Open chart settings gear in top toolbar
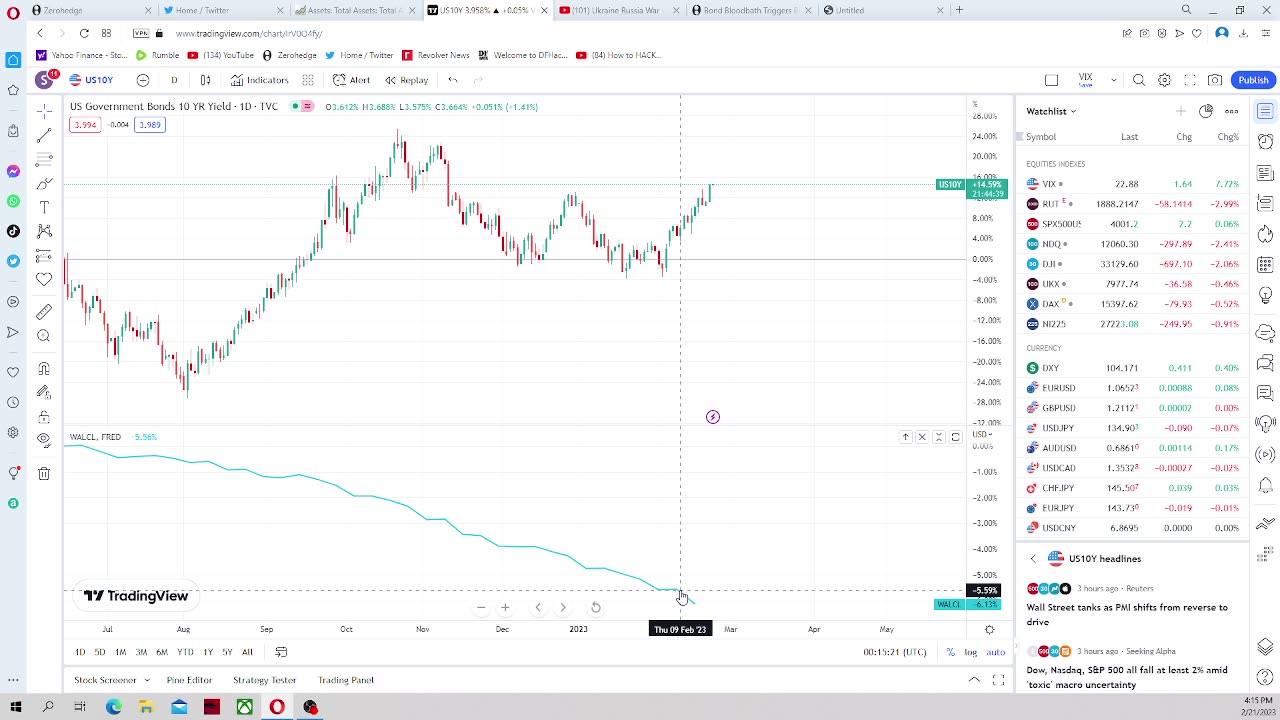The width and height of the screenshot is (1280, 720). (x=1164, y=80)
